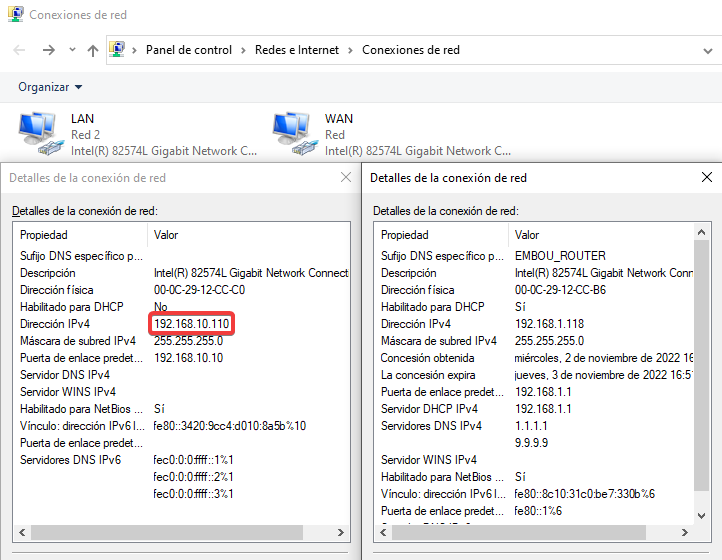
Task: Go up one folder level with up arrow
Action: click(93, 50)
